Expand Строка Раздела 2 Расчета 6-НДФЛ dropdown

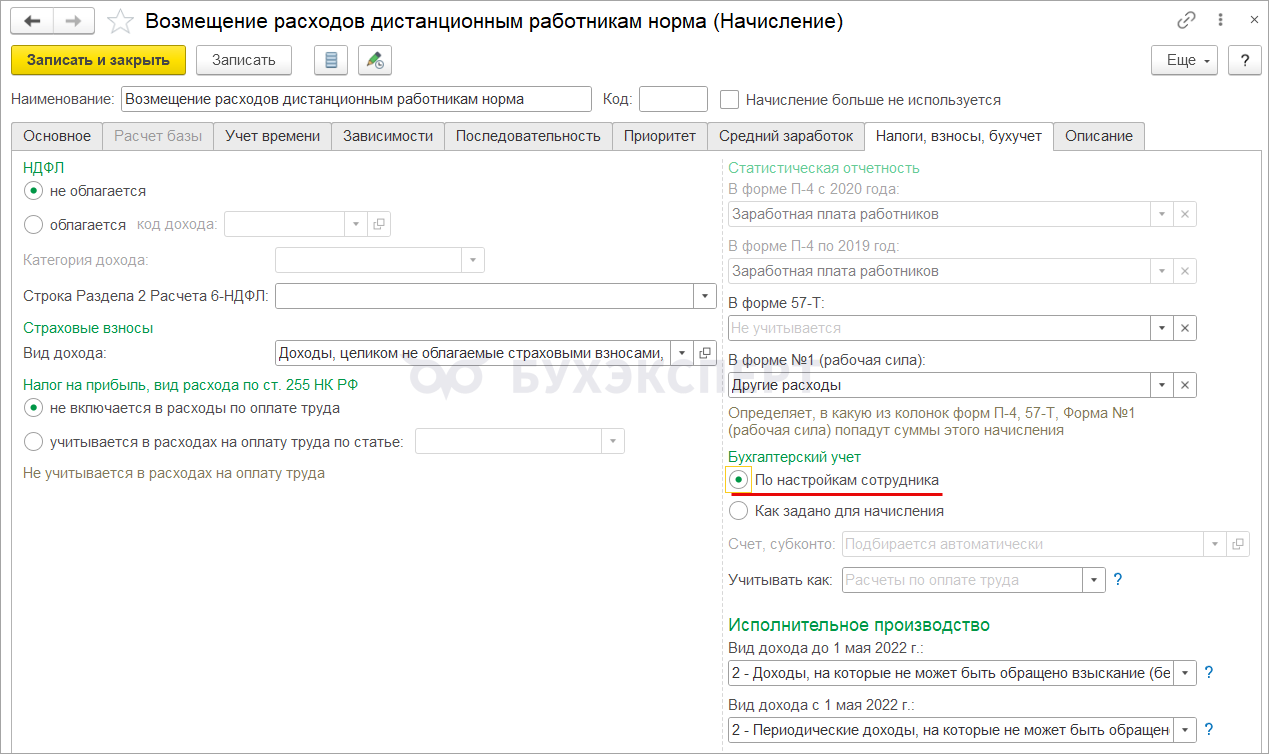(x=705, y=296)
